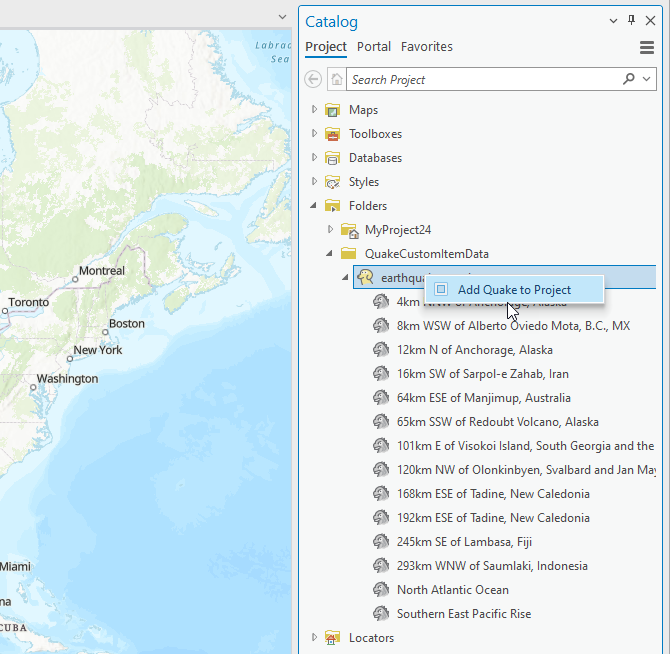The image size is (670, 654).
Task: Switch to the Favorites tab
Action: [x=426, y=47]
